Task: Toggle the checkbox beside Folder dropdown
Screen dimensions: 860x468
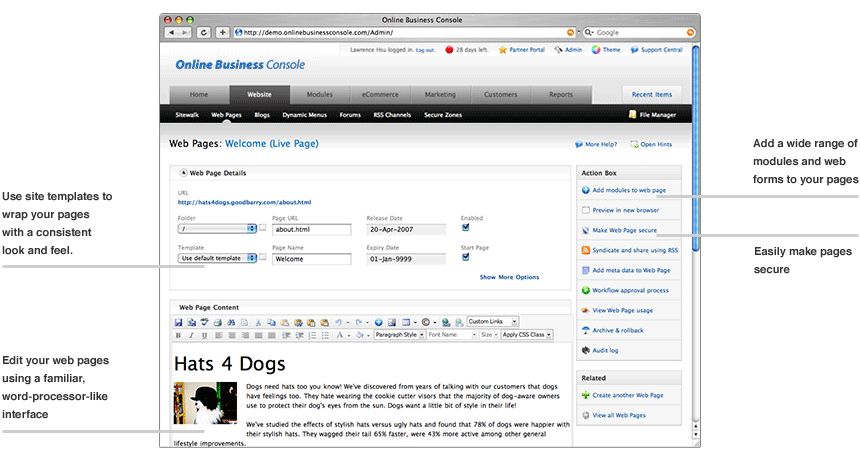Action: (263, 229)
